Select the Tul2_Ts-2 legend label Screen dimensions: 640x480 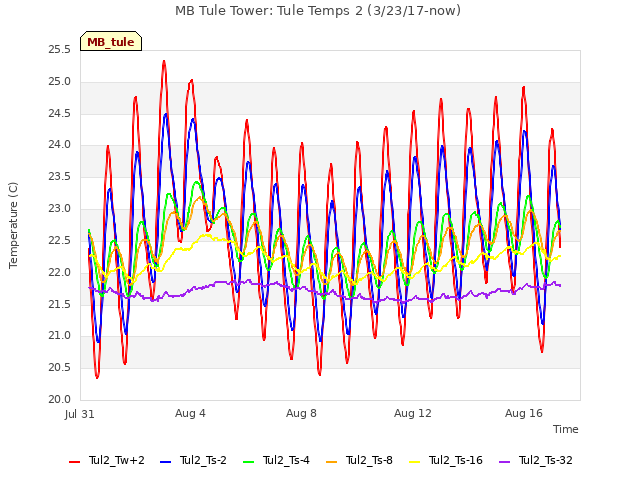[x=203, y=461]
